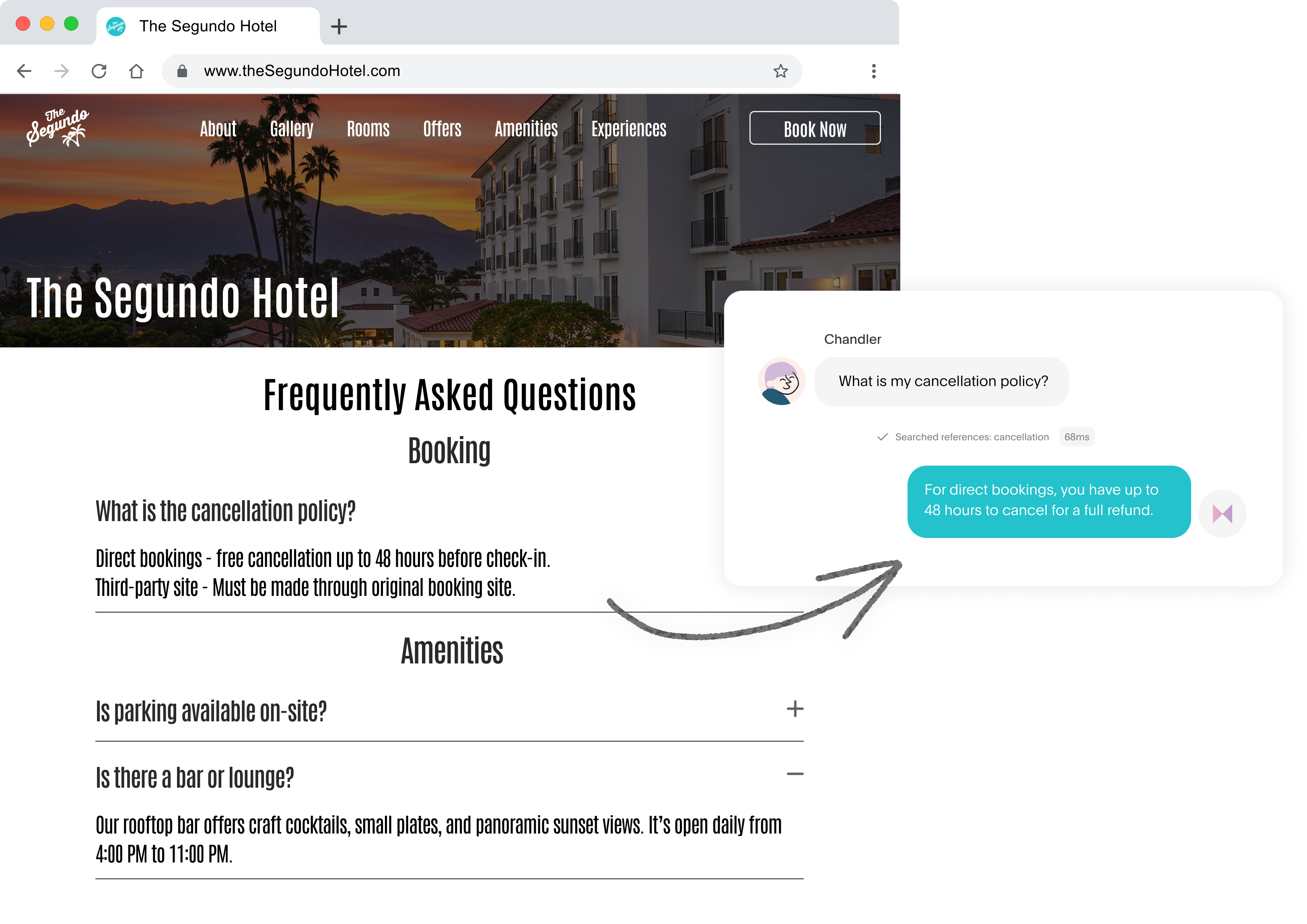The height and width of the screenshot is (924, 1307).
Task: Click the 68ms latency badge
Action: click(1076, 437)
